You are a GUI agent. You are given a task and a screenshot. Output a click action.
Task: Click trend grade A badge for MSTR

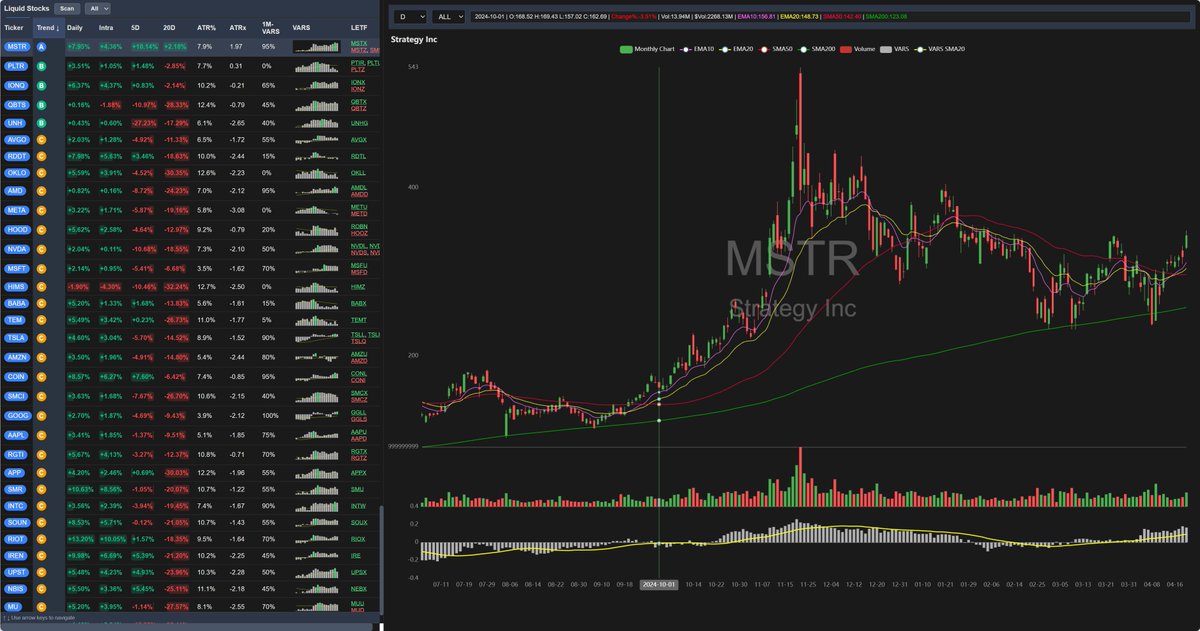coord(42,47)
